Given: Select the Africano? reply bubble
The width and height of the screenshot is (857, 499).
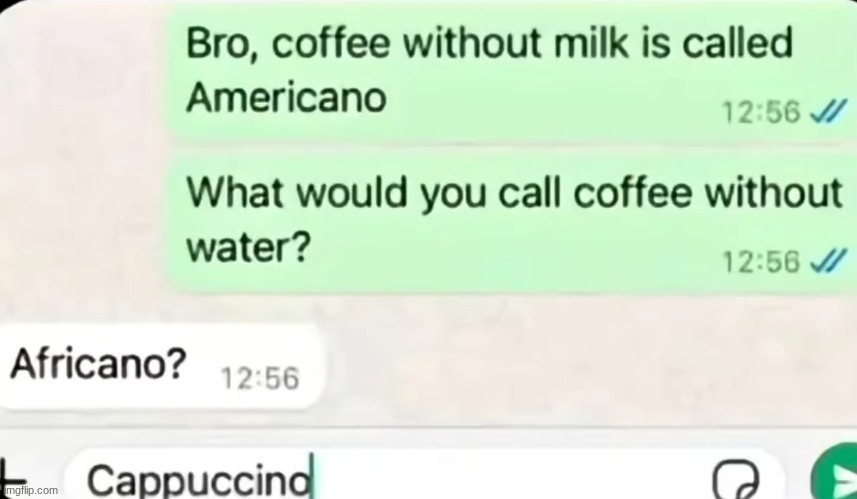Looking at the screenshot, I should click(162, 366).
